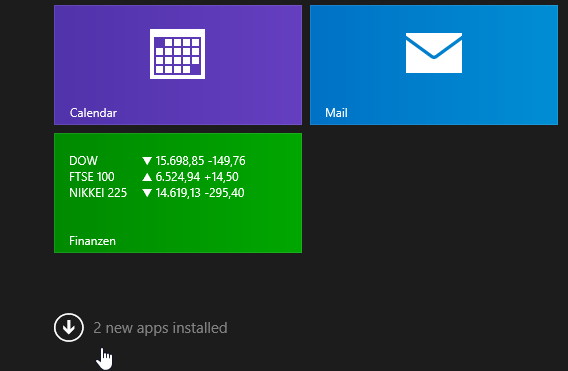This screenshot has width=568, height=371.
Task: Click the FTSE value 6.524,94
Action: click(178, 177)
